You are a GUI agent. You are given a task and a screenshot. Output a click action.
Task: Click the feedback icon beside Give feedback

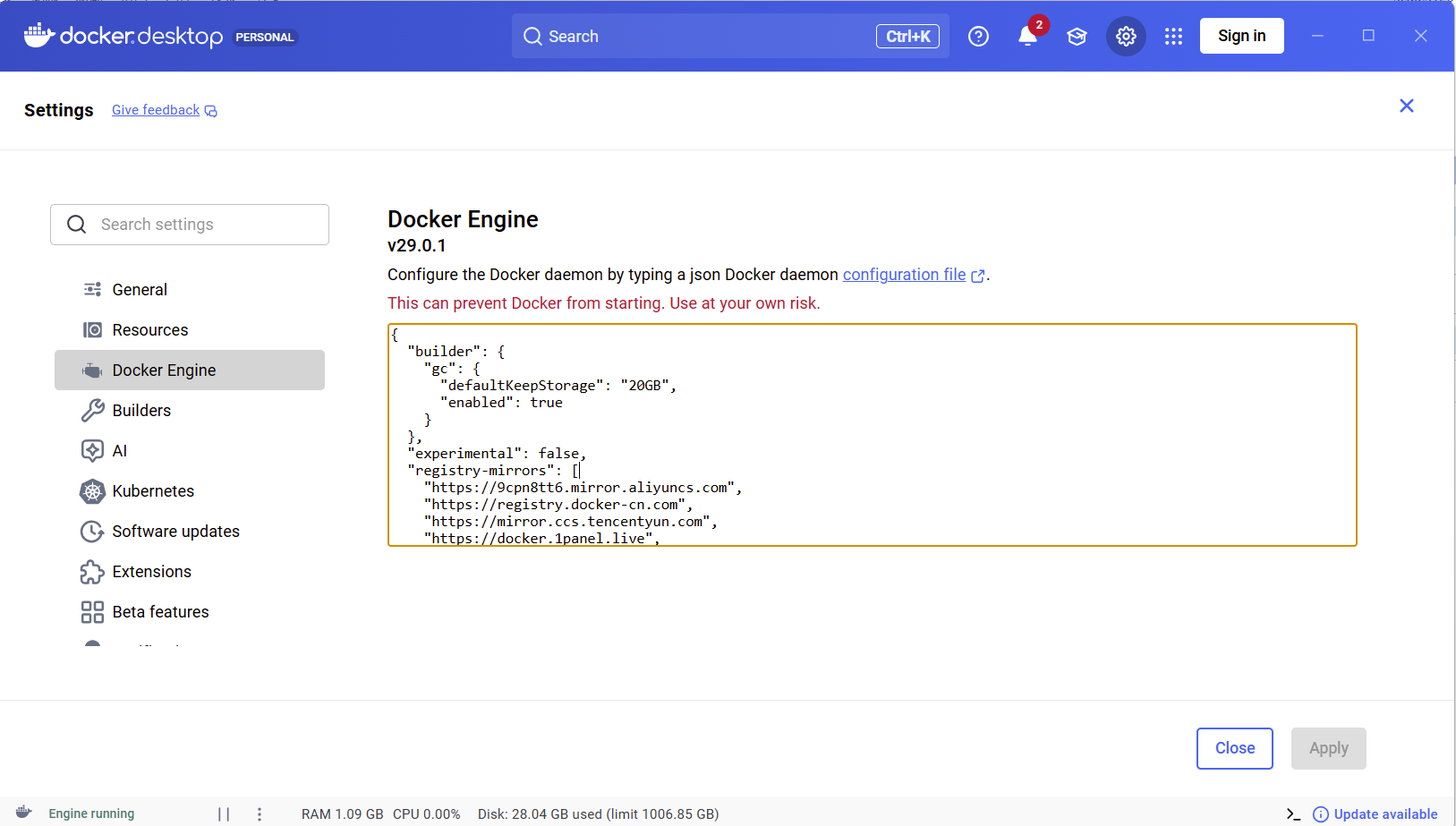[211, 111]
